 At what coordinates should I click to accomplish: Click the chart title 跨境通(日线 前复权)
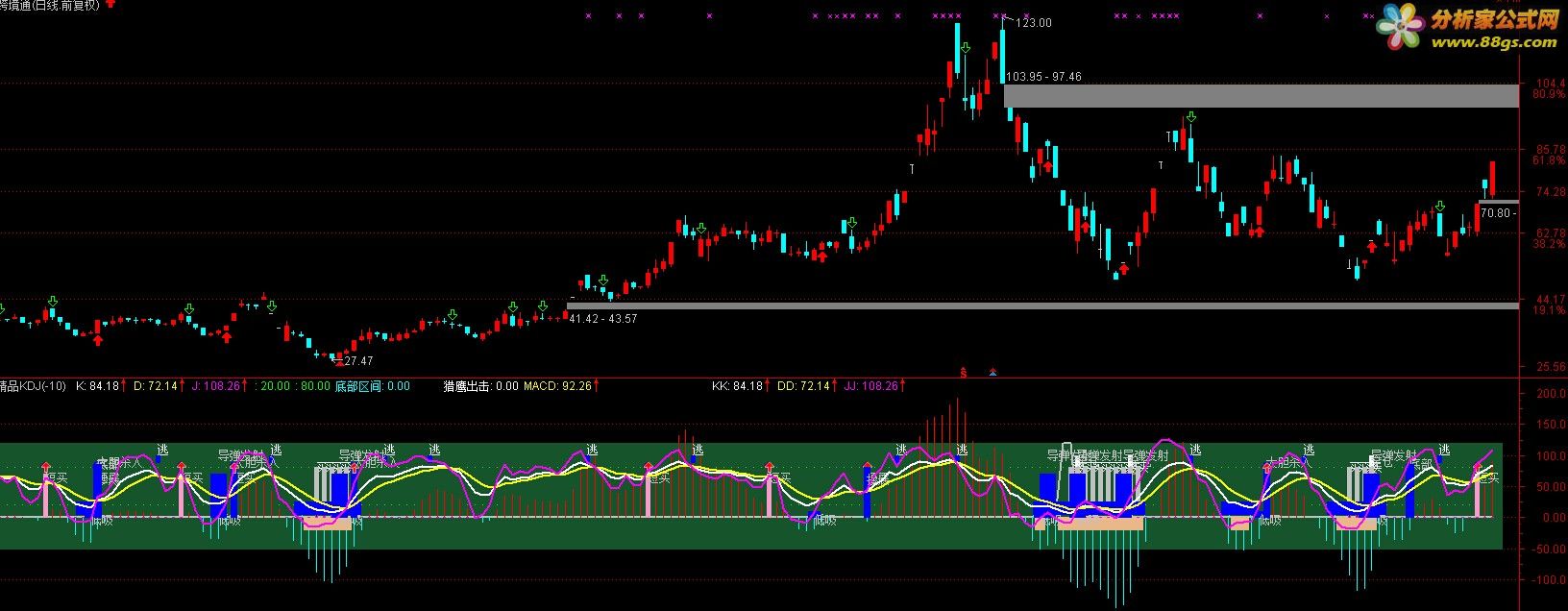click(x=51, y=6)
